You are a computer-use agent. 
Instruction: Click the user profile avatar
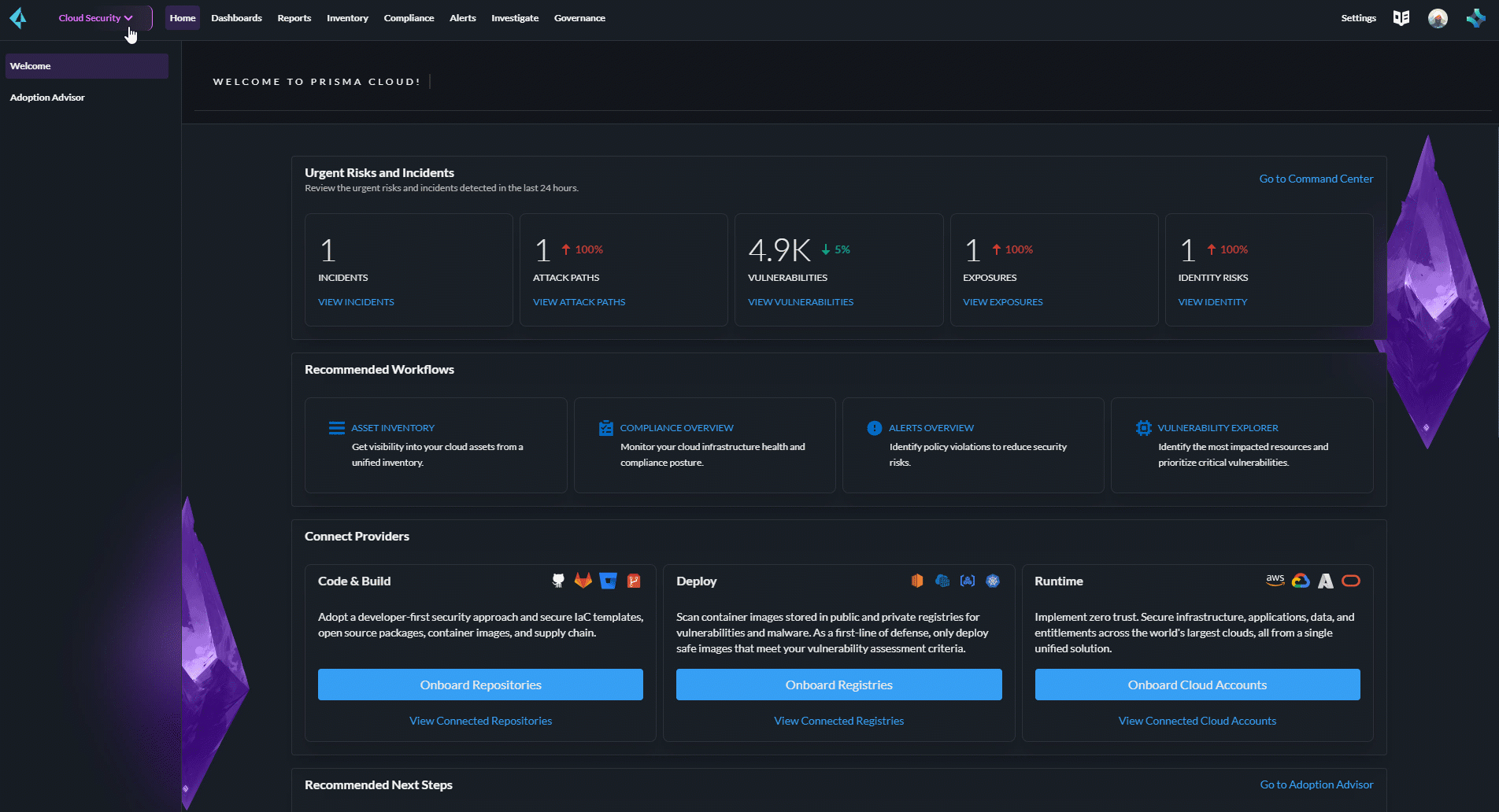click(x=1438, y=18)
